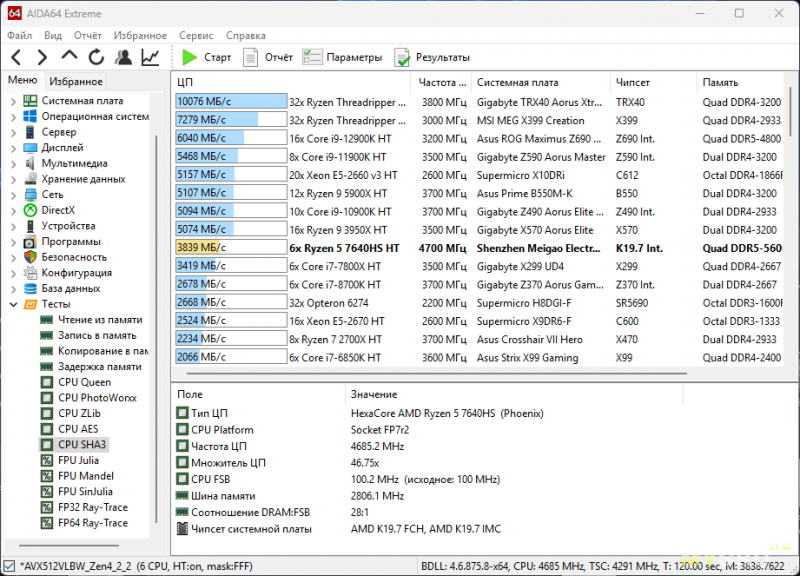This screenshot has width=800, height=576.
Task: Collapse the Тесты tree node
Action: [13, 305]
